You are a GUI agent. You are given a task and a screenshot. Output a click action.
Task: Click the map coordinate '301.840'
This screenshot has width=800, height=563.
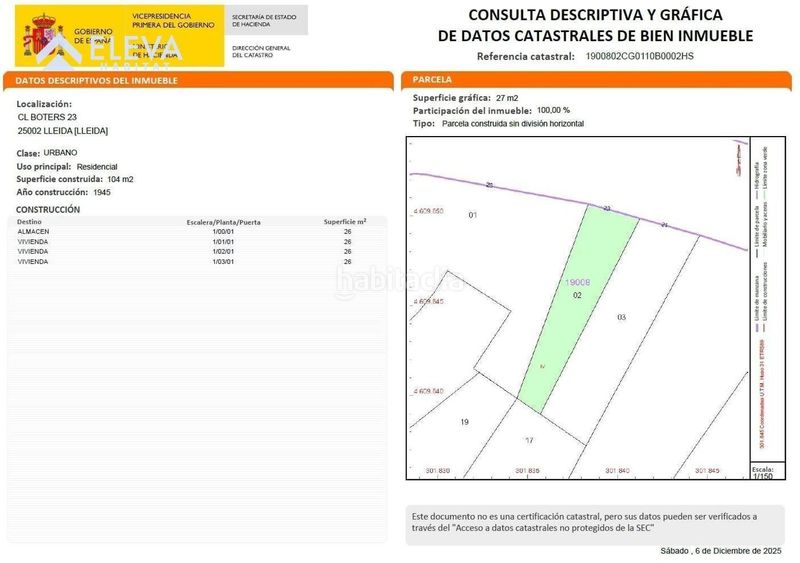coord(617,471)
